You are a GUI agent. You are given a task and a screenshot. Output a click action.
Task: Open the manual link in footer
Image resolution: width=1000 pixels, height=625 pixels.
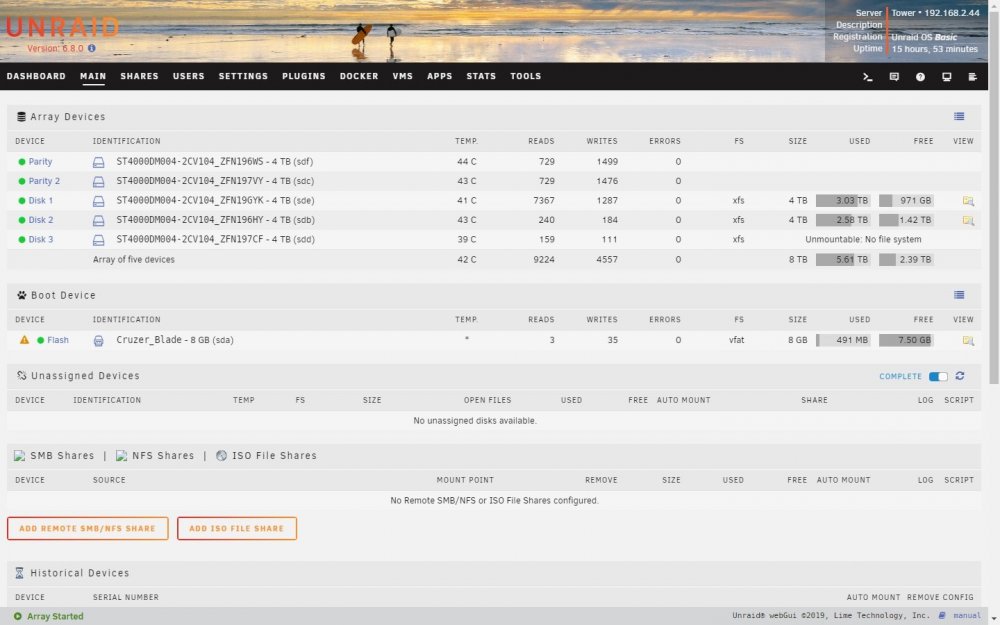967,616
